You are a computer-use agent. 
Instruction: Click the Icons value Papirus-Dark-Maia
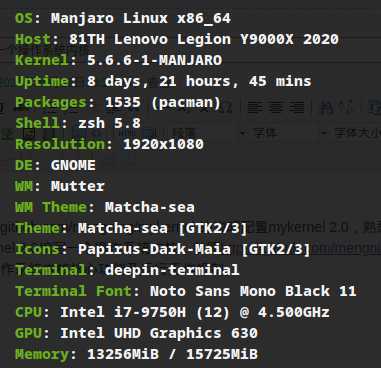point(154,249)
